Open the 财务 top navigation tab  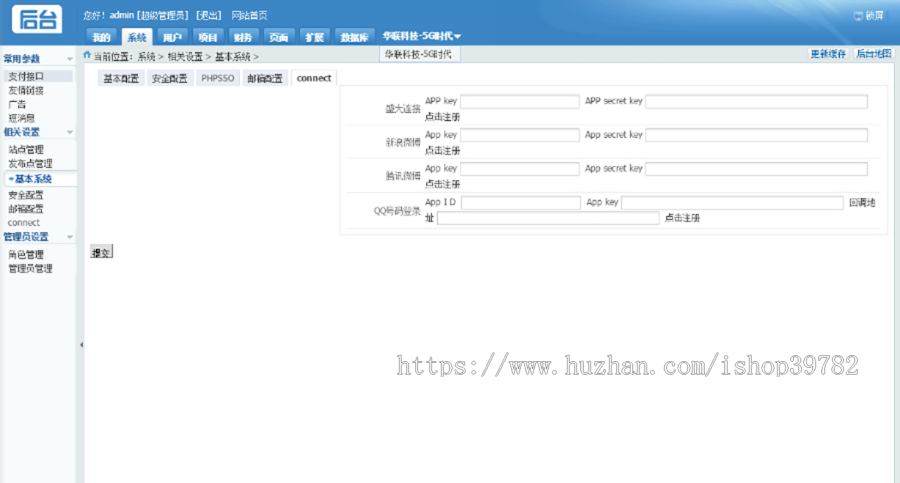[x=243, y=37]
